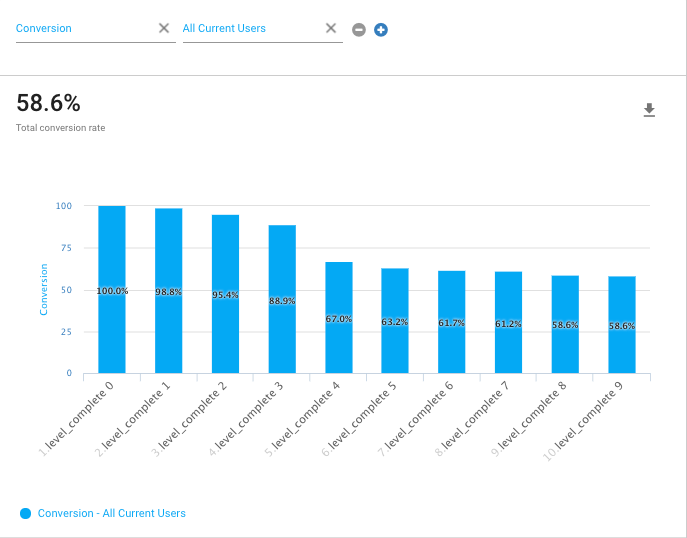Click the blue legend color dot

(x=26, y=513)
